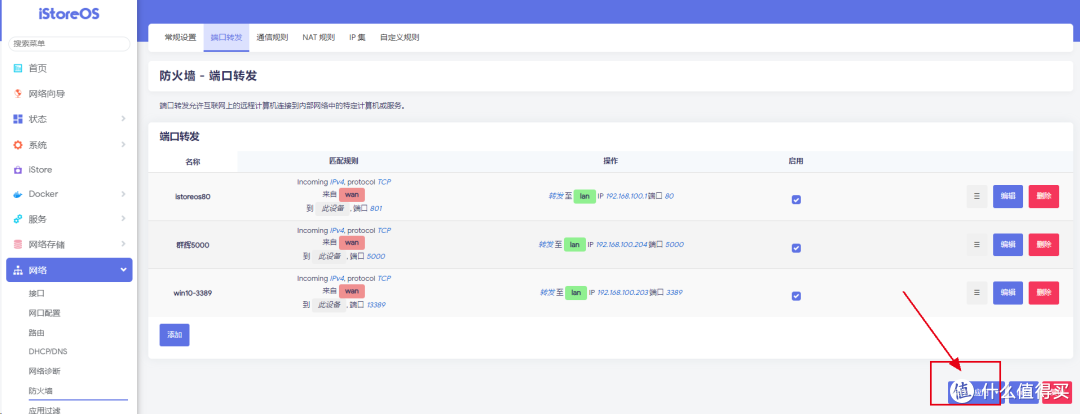Image resolution: width=1080 pixels, height=414 pixels.
Task: Open the 自定义规则 tab
Action: click(399, 37)
